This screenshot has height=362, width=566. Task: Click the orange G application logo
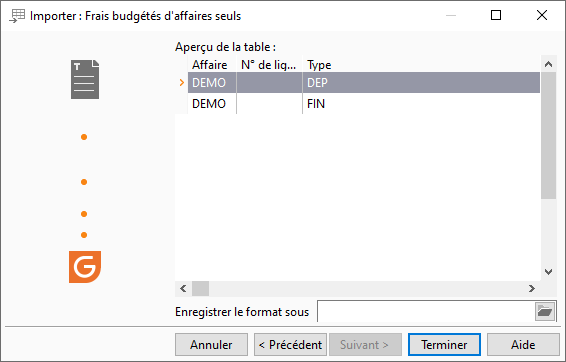[85, 267]
